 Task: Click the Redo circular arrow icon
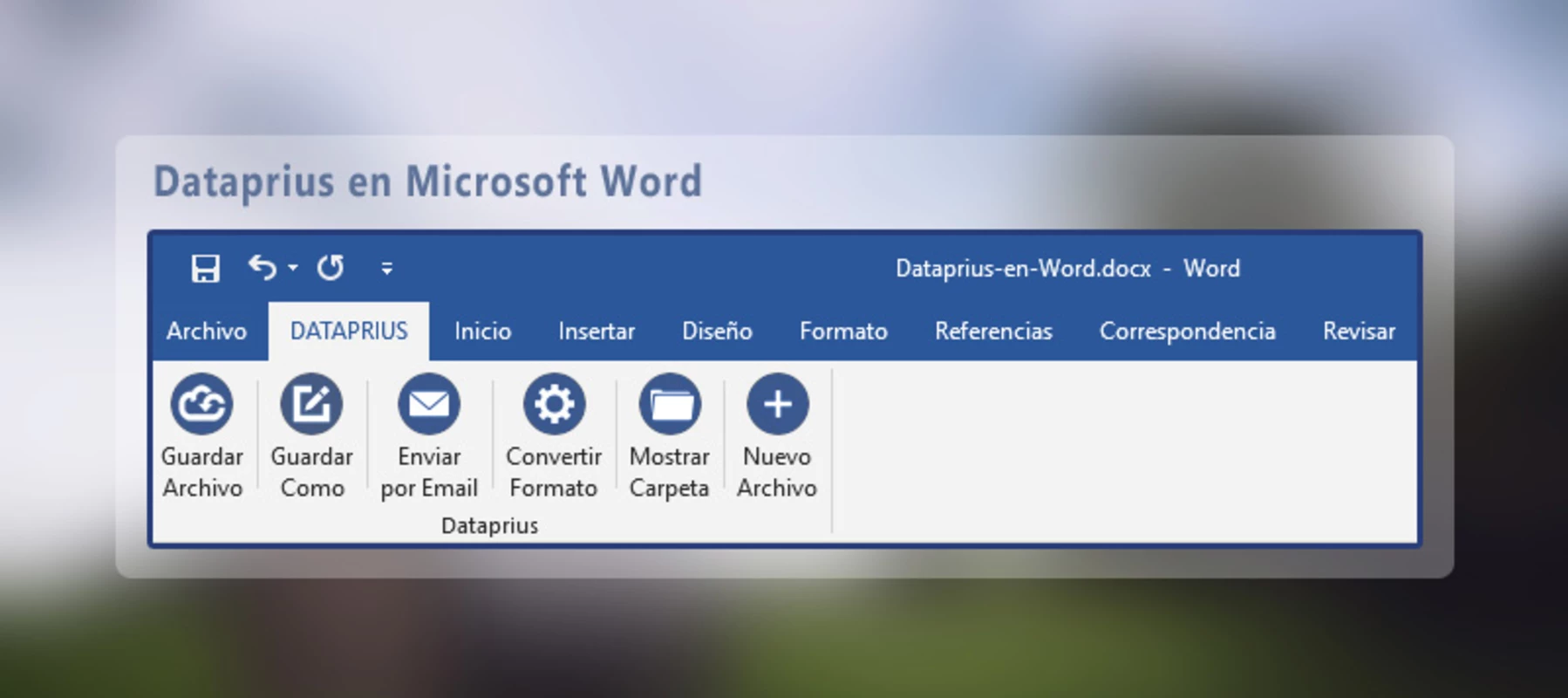[x=331, y=267]
